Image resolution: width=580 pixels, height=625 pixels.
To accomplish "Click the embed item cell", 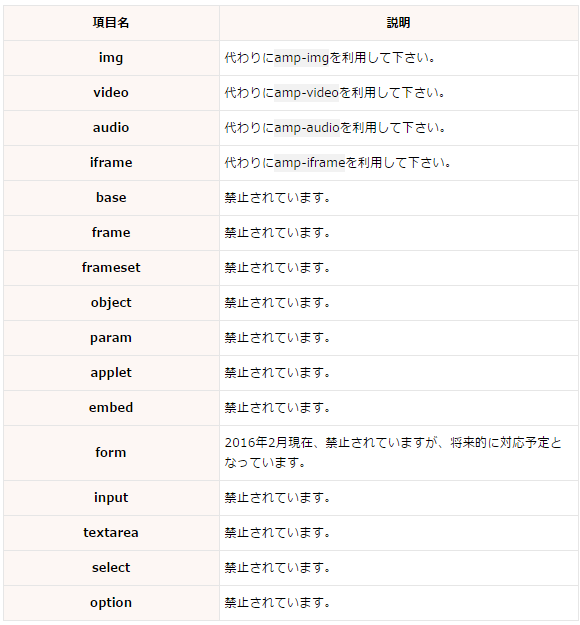I will click(x=111, y=408).
